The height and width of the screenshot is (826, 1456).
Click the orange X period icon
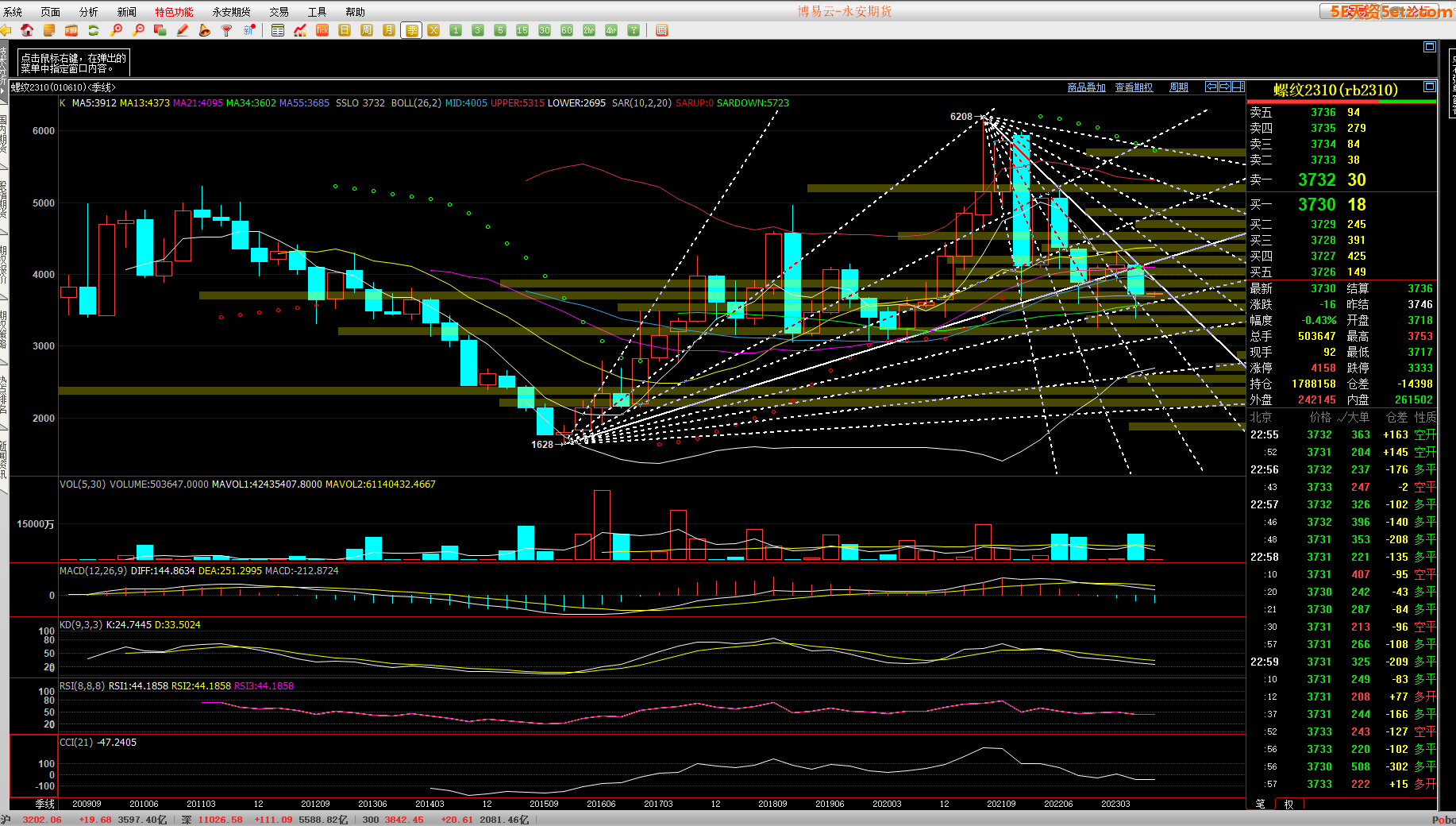pyautogui.click(x=433, y=30)
